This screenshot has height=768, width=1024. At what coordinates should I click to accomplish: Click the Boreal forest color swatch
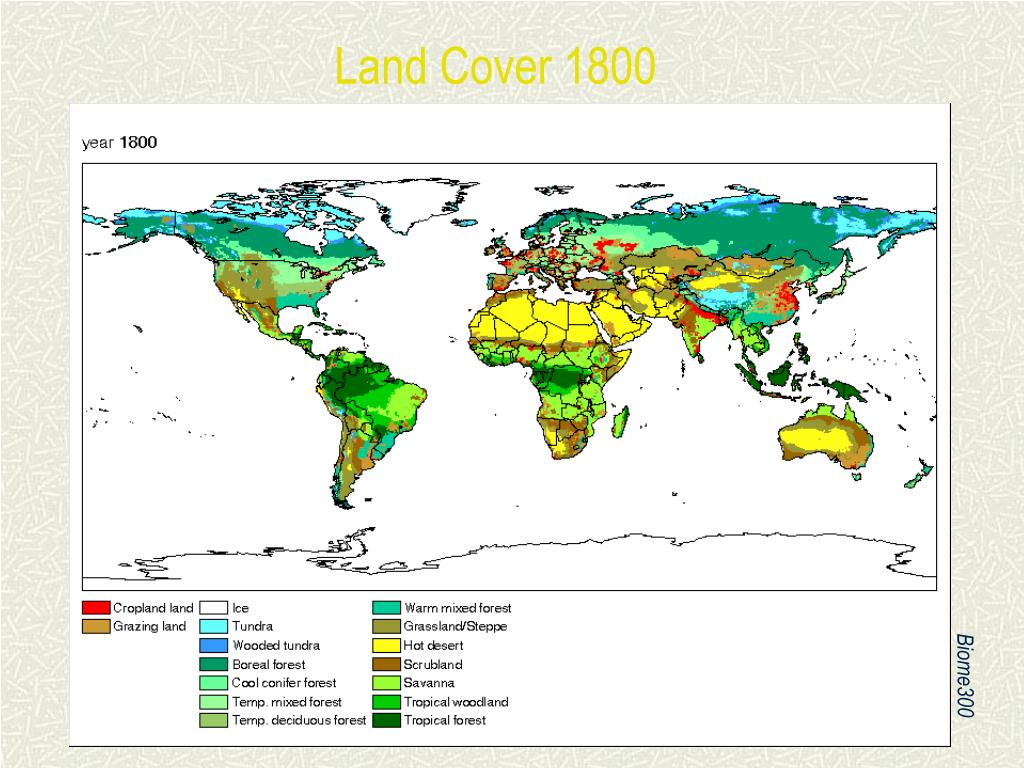click(213, 664)
